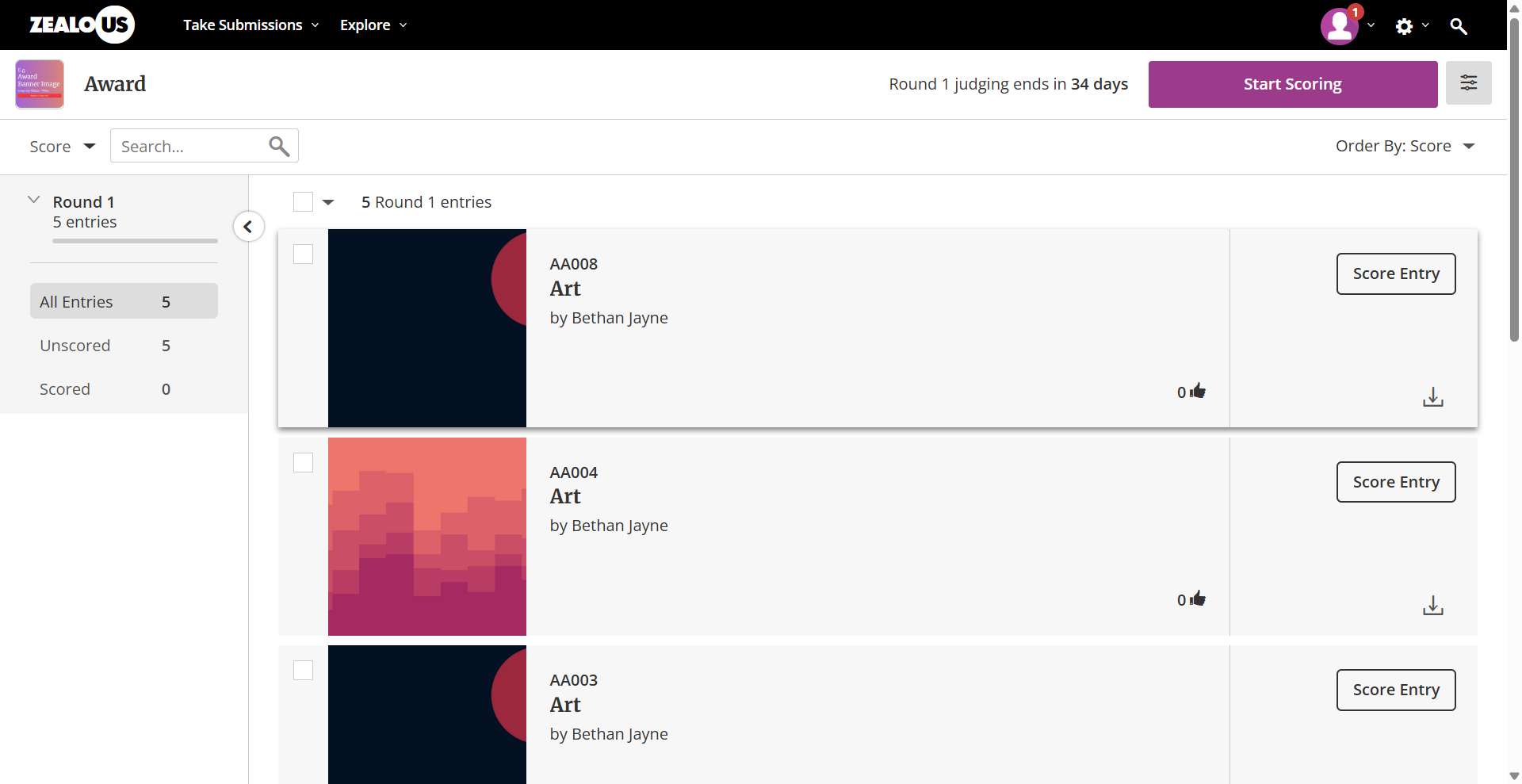Check the select-all entries checkbox
Viewport: 1522px width, 784px height.
[x=303, y=202]
